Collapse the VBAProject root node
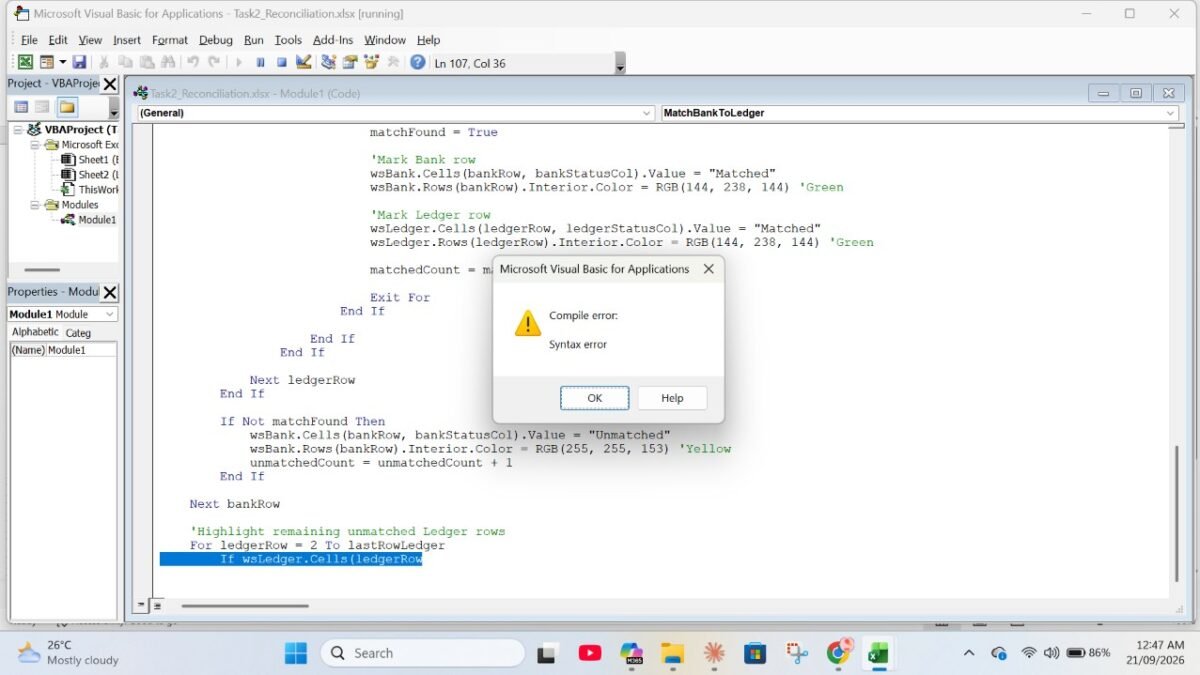This screenshot has width=1200, height=675. [18, 130]
